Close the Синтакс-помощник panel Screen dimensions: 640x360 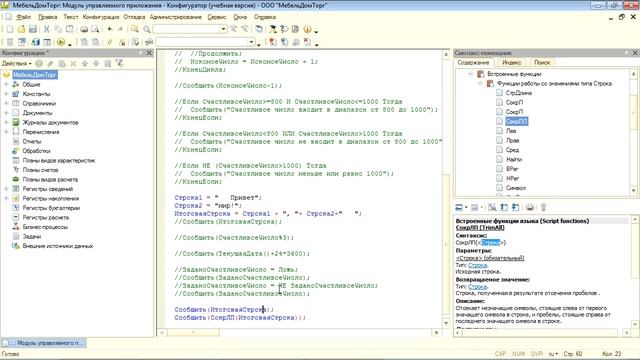635,53
